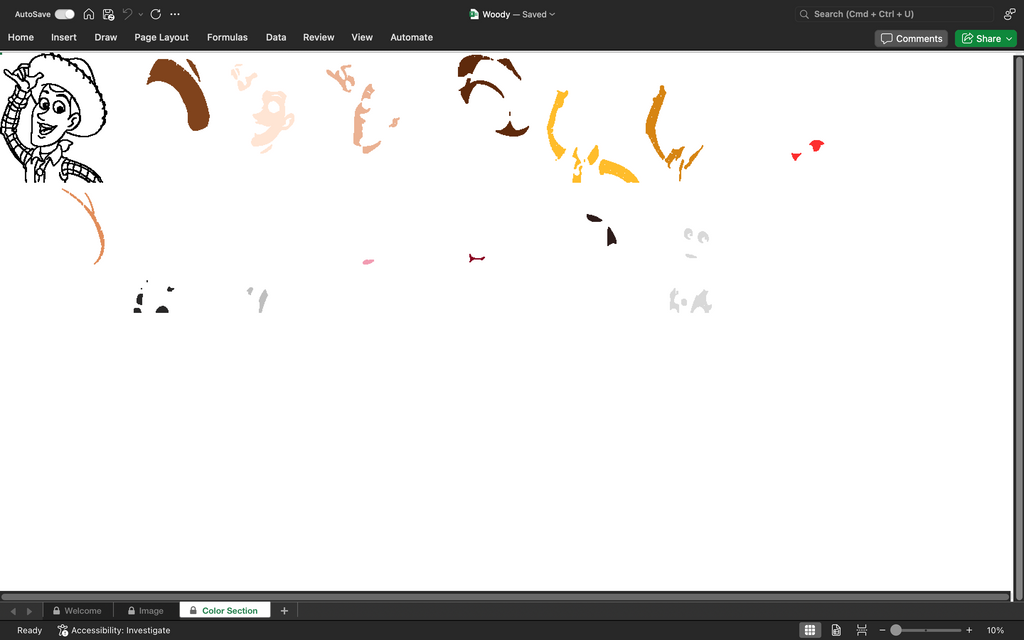Expand the Woody — Saved title dropdown
Screen dimensions: 1024x640
tap(552, 14)
